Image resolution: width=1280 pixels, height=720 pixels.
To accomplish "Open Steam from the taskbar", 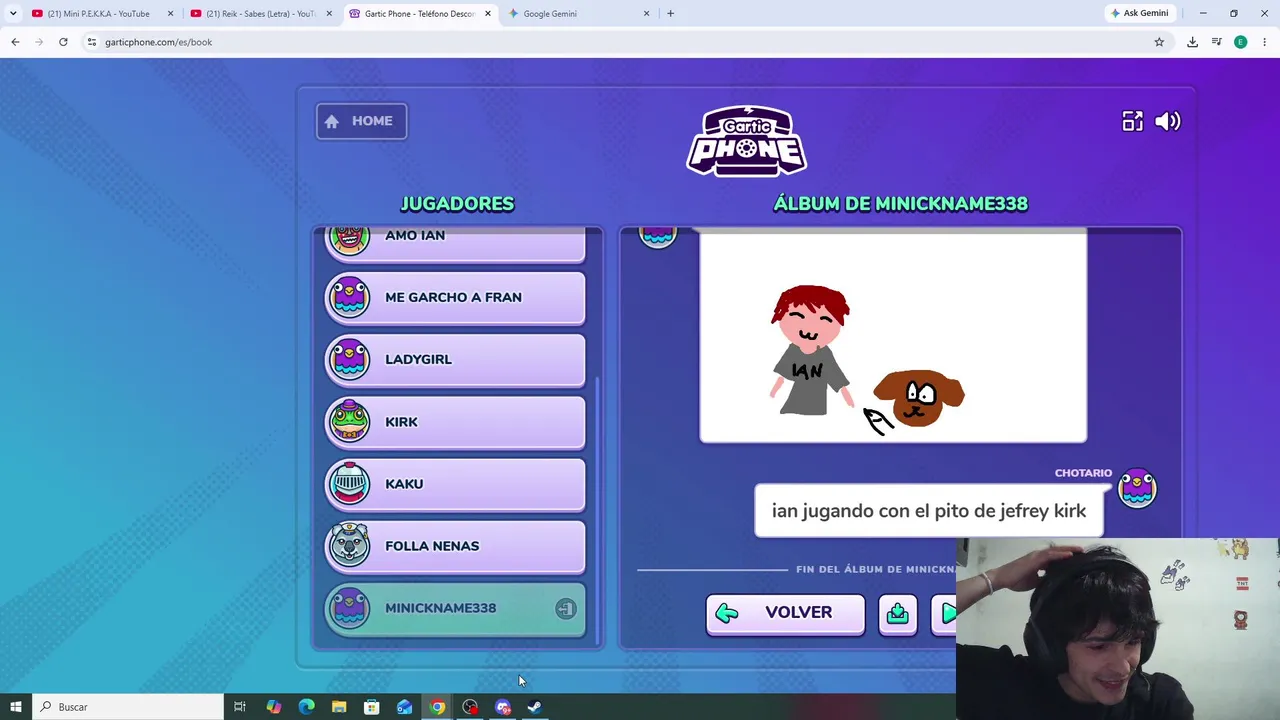I will tap(535, 707).
